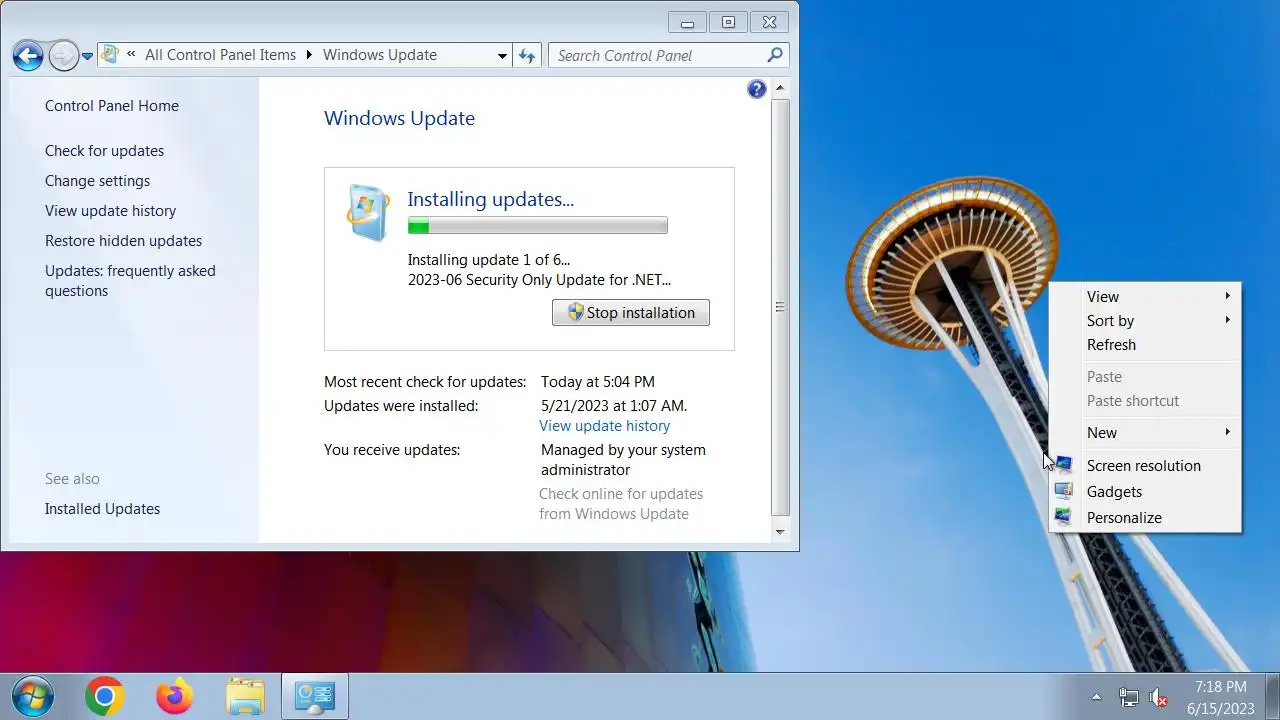The height and width of the screenshot is (720, 1280).
Task: Expand the address bar history dropdown
Action: [x=502, y=56]
